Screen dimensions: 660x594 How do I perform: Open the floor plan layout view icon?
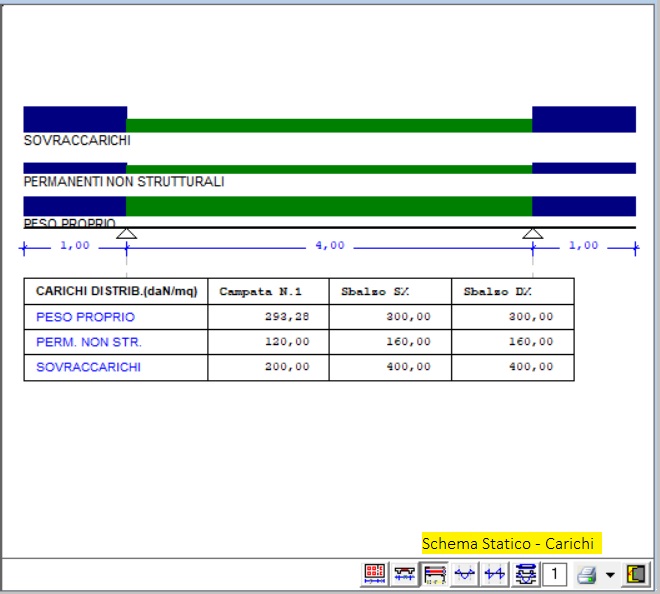[375, 574]
